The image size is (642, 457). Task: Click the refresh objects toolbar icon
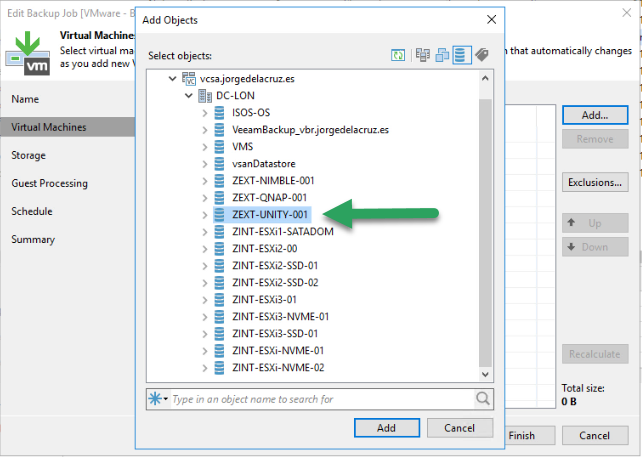pos(398,55)
